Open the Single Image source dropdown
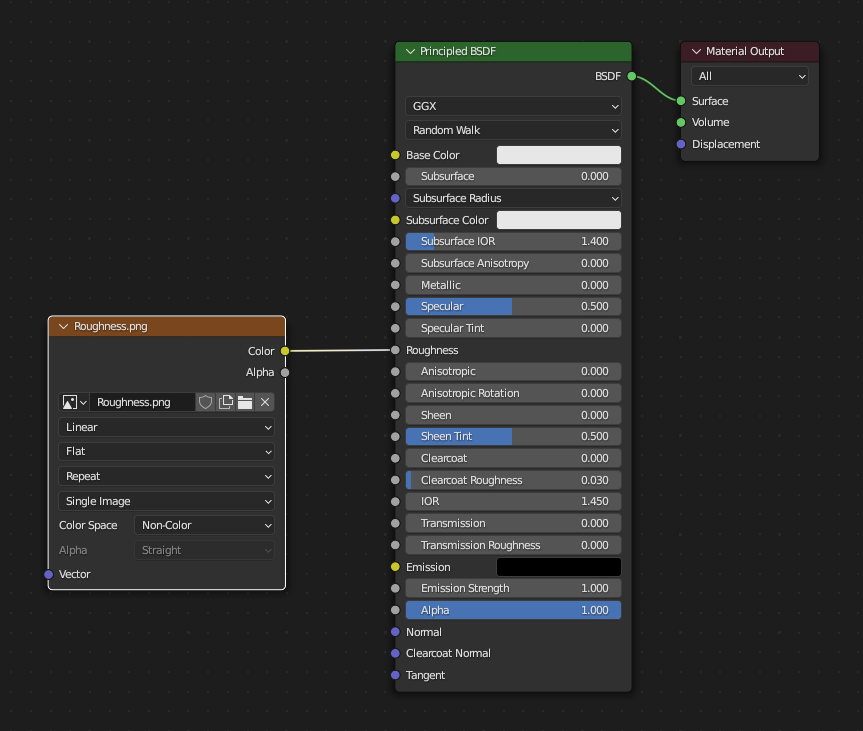Screen dimensions: 863x731 point(166,501)
